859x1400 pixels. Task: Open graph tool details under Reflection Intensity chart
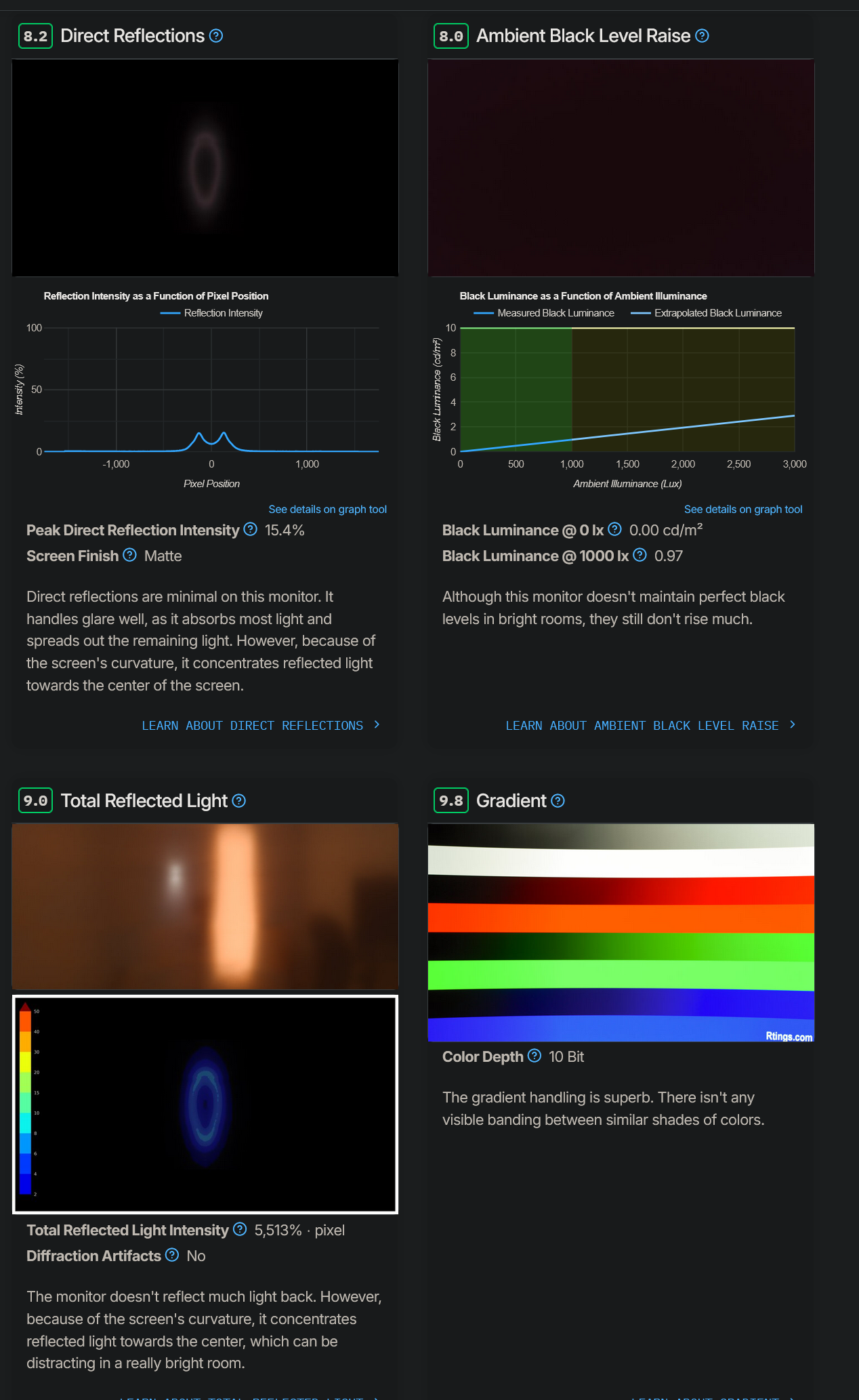click(x=328, y=510)
